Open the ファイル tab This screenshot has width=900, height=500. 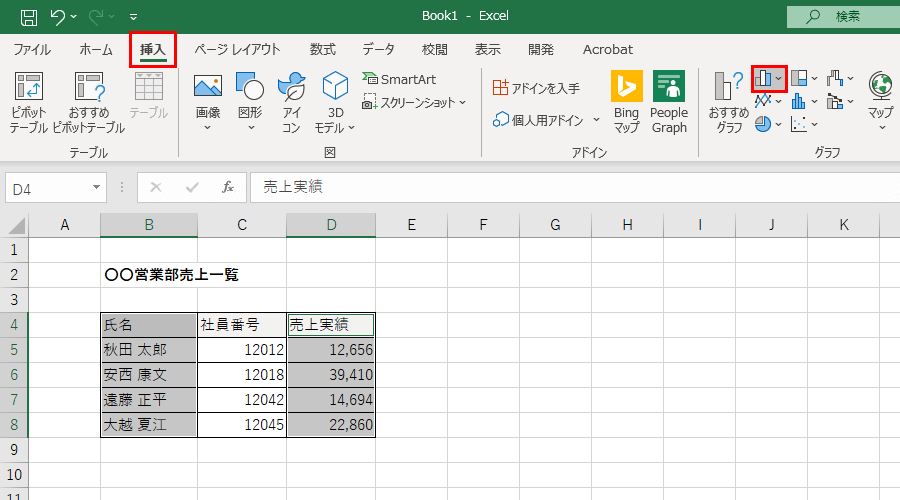click(x=32, y=50)
